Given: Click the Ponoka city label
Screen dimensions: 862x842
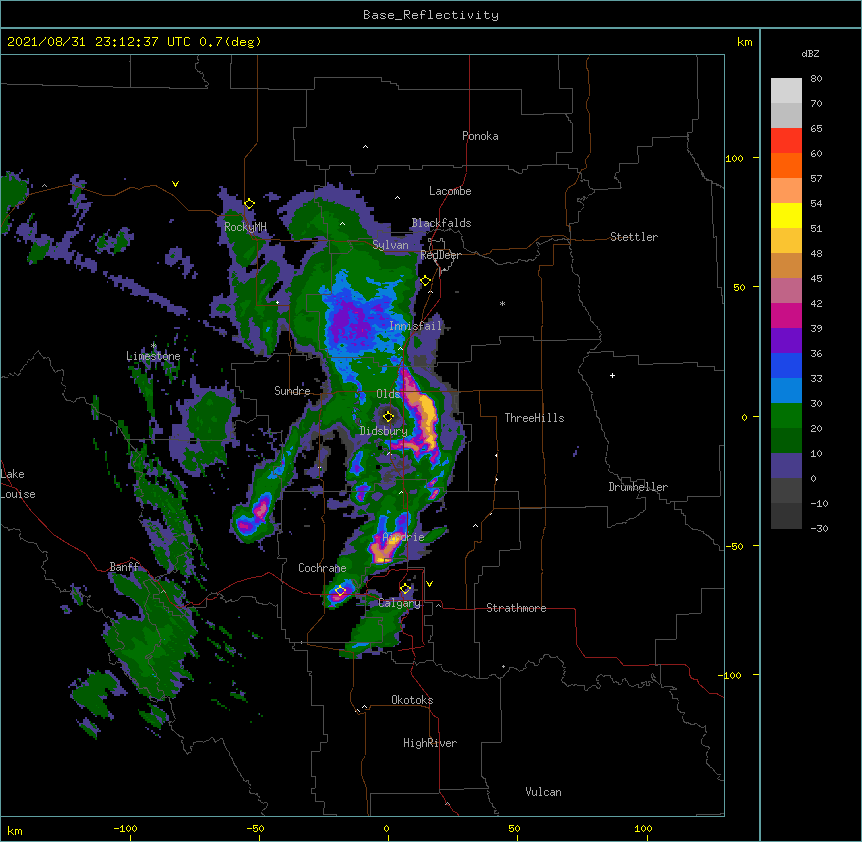Looking at the screenshot, I should (x=480, y=136).
